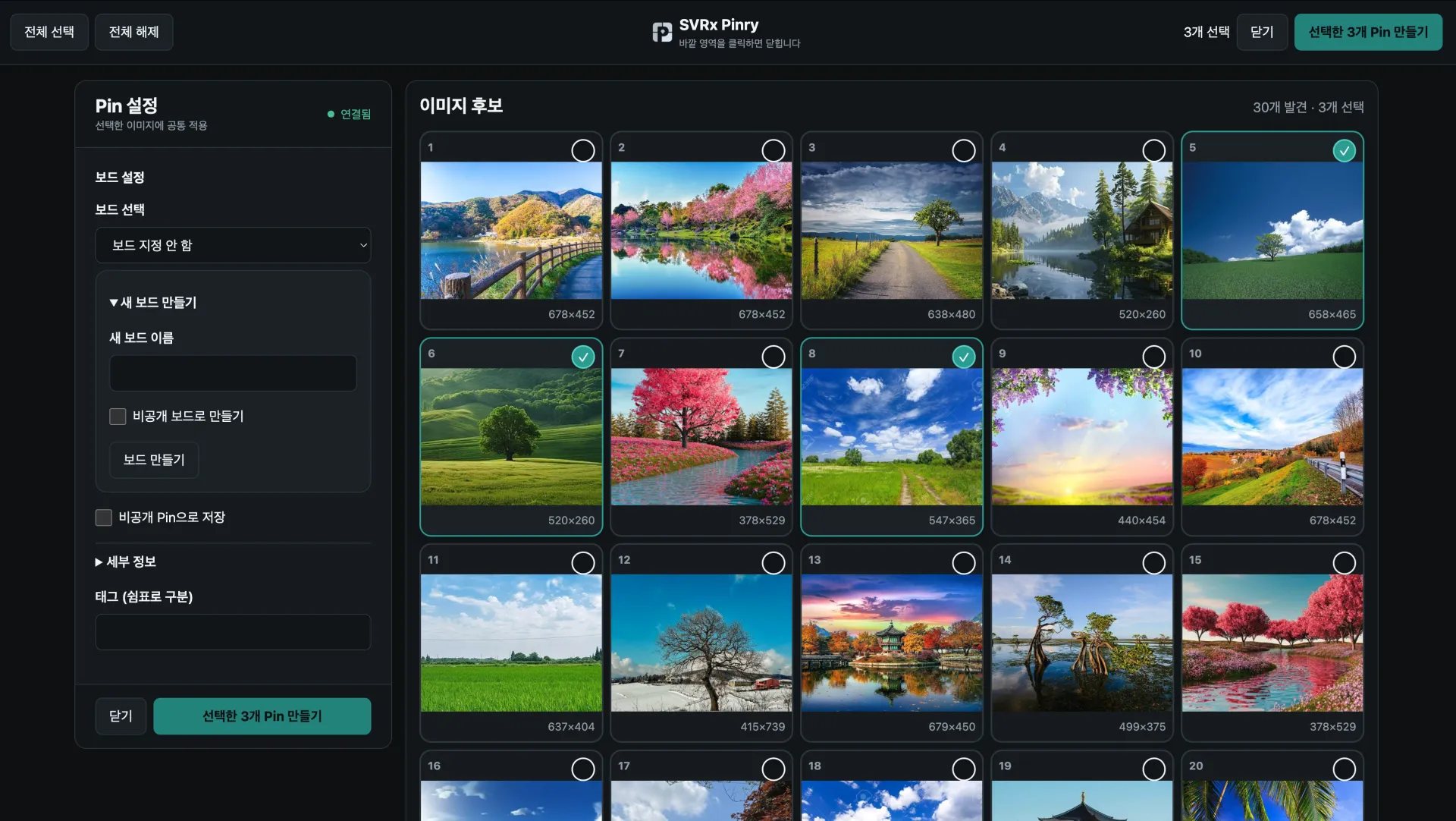Toggle selection circle on image 15
The width and height of the screenshot is (1456, 821).
coord(1344,563)
